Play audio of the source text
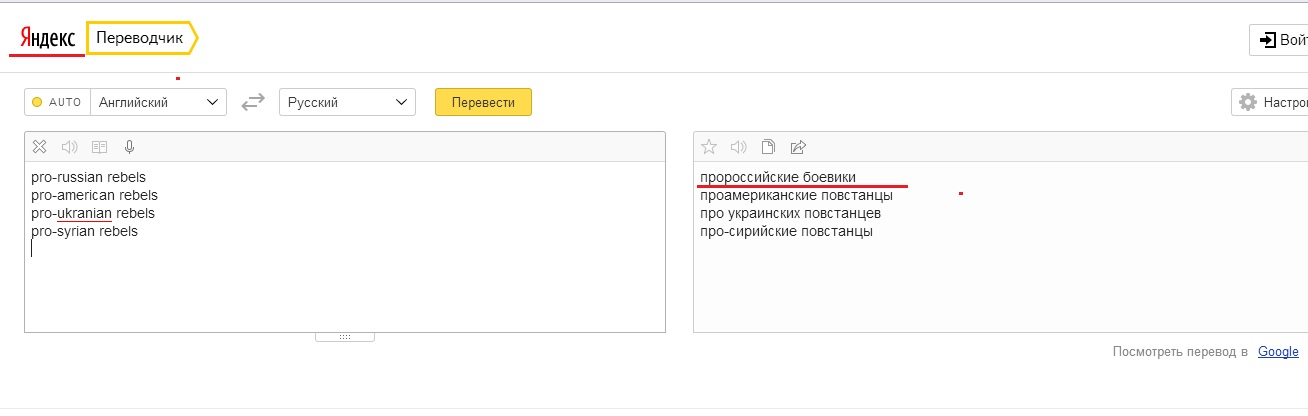Screen dimensions: 1308x416 (x=69, y=147)
